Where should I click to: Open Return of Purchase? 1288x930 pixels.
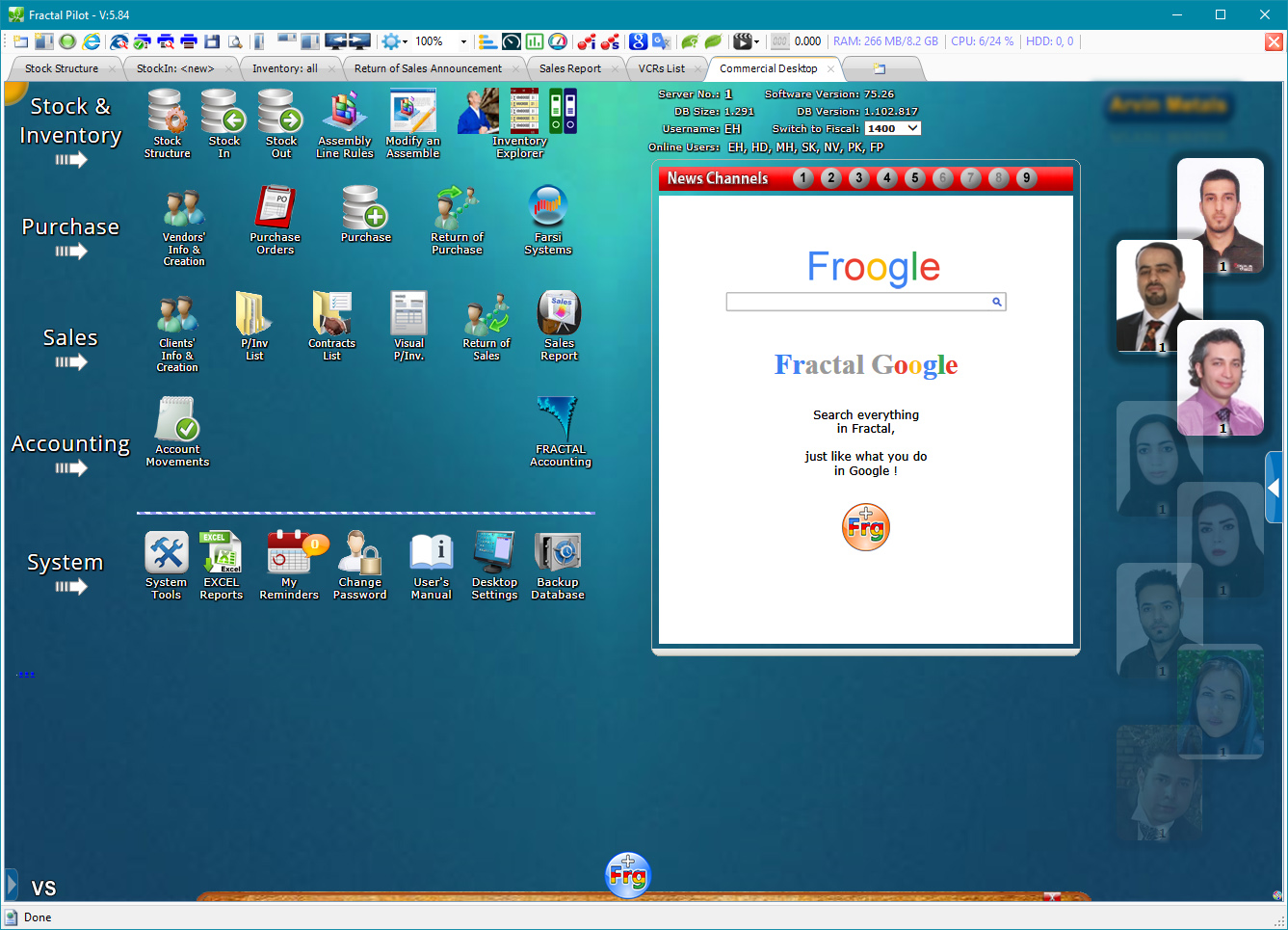pos(457,221)
